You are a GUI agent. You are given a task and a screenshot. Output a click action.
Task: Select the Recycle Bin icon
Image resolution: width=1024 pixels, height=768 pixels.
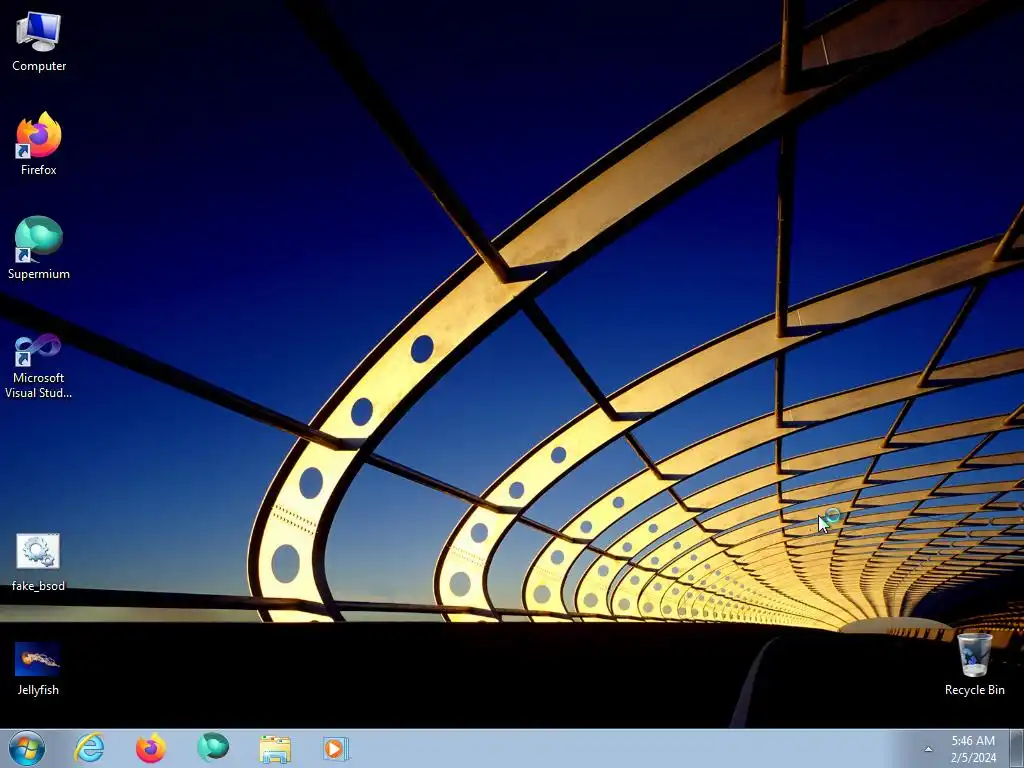tap(974, 665)
